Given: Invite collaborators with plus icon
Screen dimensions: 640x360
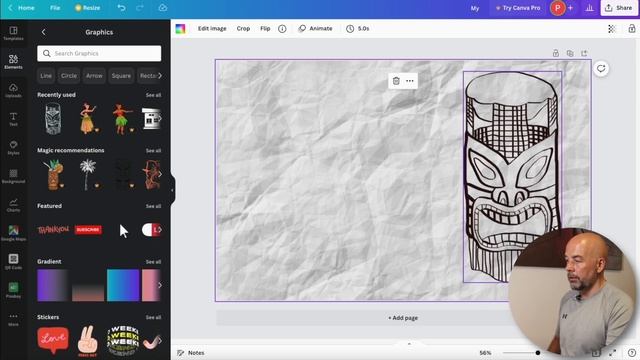Looking at the screenshot, I should pyautogui.click(x=570, y=8).
